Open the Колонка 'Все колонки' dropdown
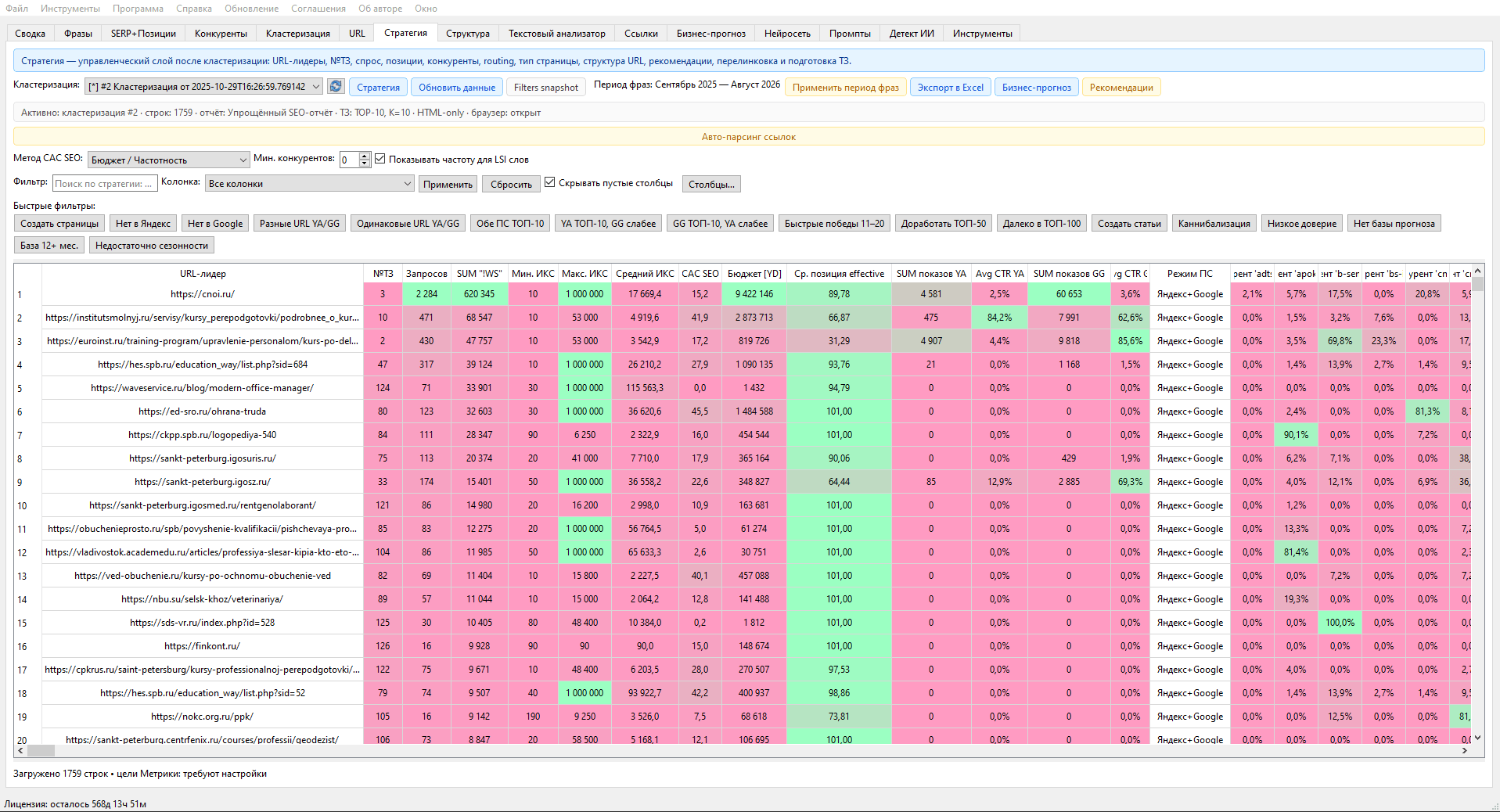This screenshot has height=812, width=1500. (x=309, y=183)
